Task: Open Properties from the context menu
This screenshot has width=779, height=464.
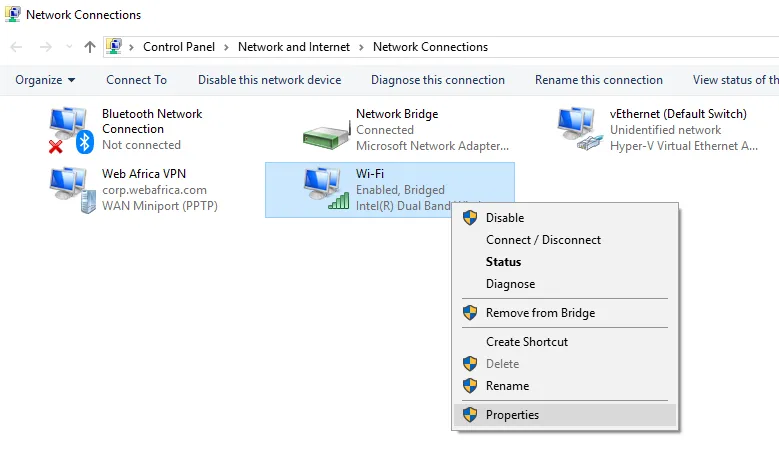Action: [564, 415]
